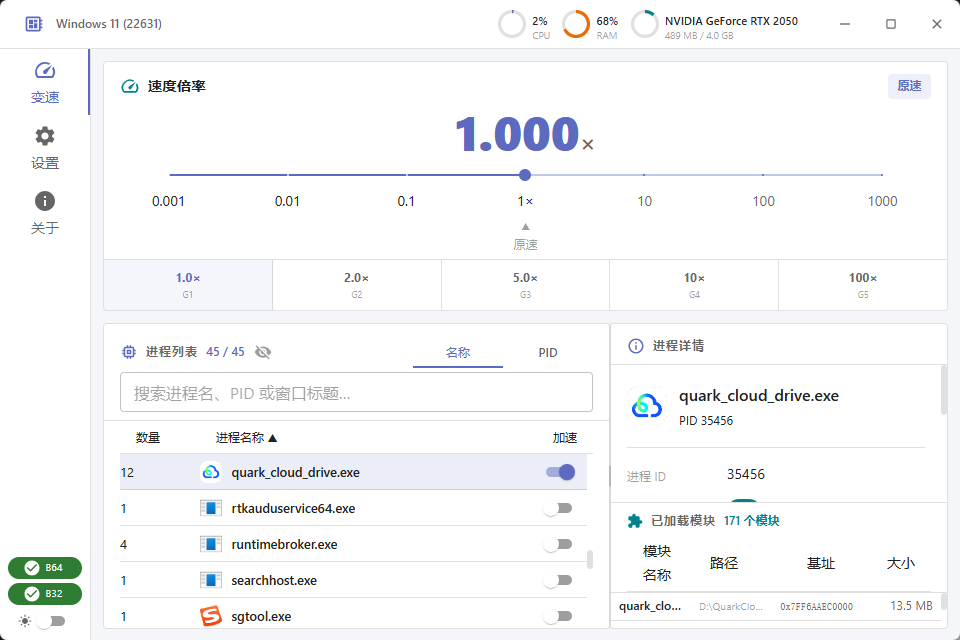Open the 变速 speed sidebar tab
Viewport: 960px width, 640px height.
pos(45,82)
